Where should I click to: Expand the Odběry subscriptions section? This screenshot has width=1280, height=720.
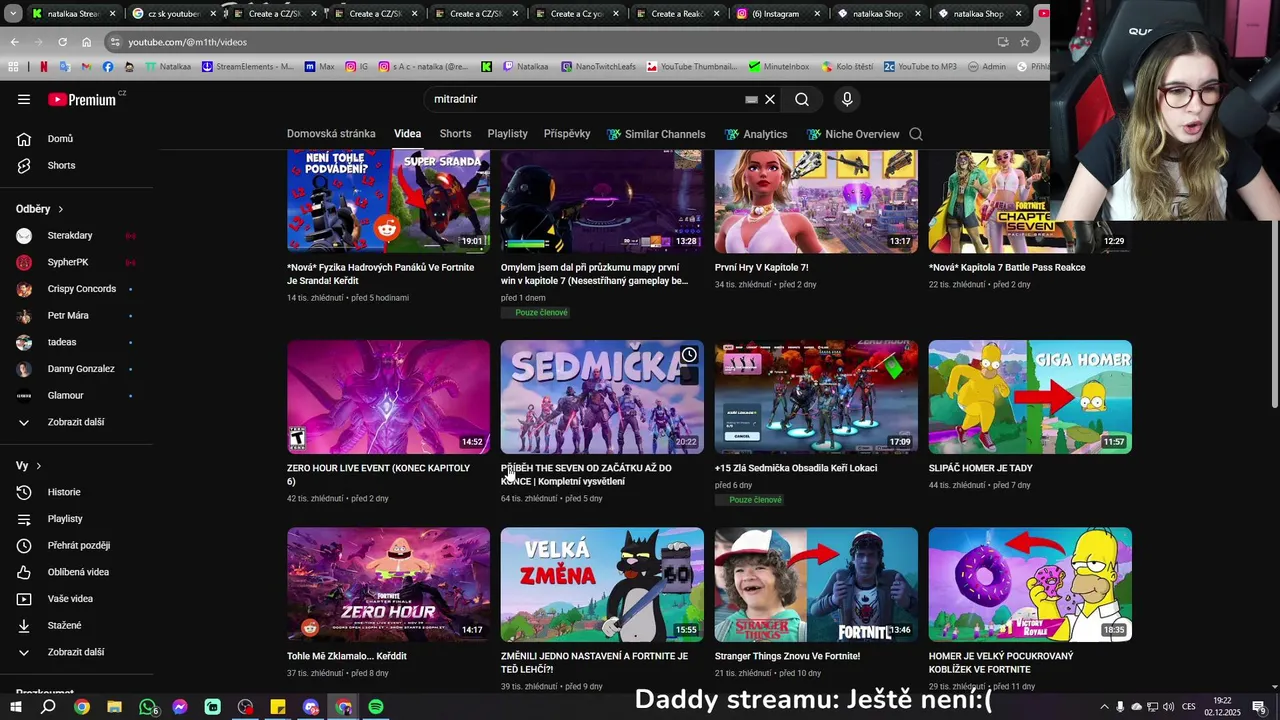coord(40,209)
